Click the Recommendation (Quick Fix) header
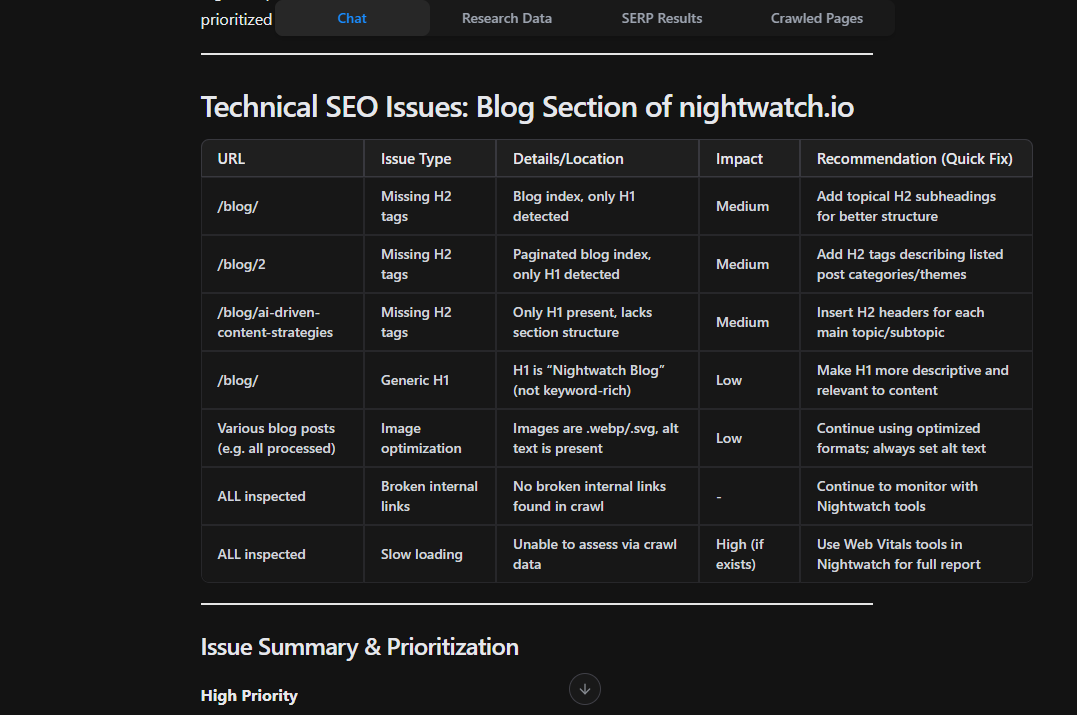Screen dimensions: 1077x715 [x=915, y=158]
